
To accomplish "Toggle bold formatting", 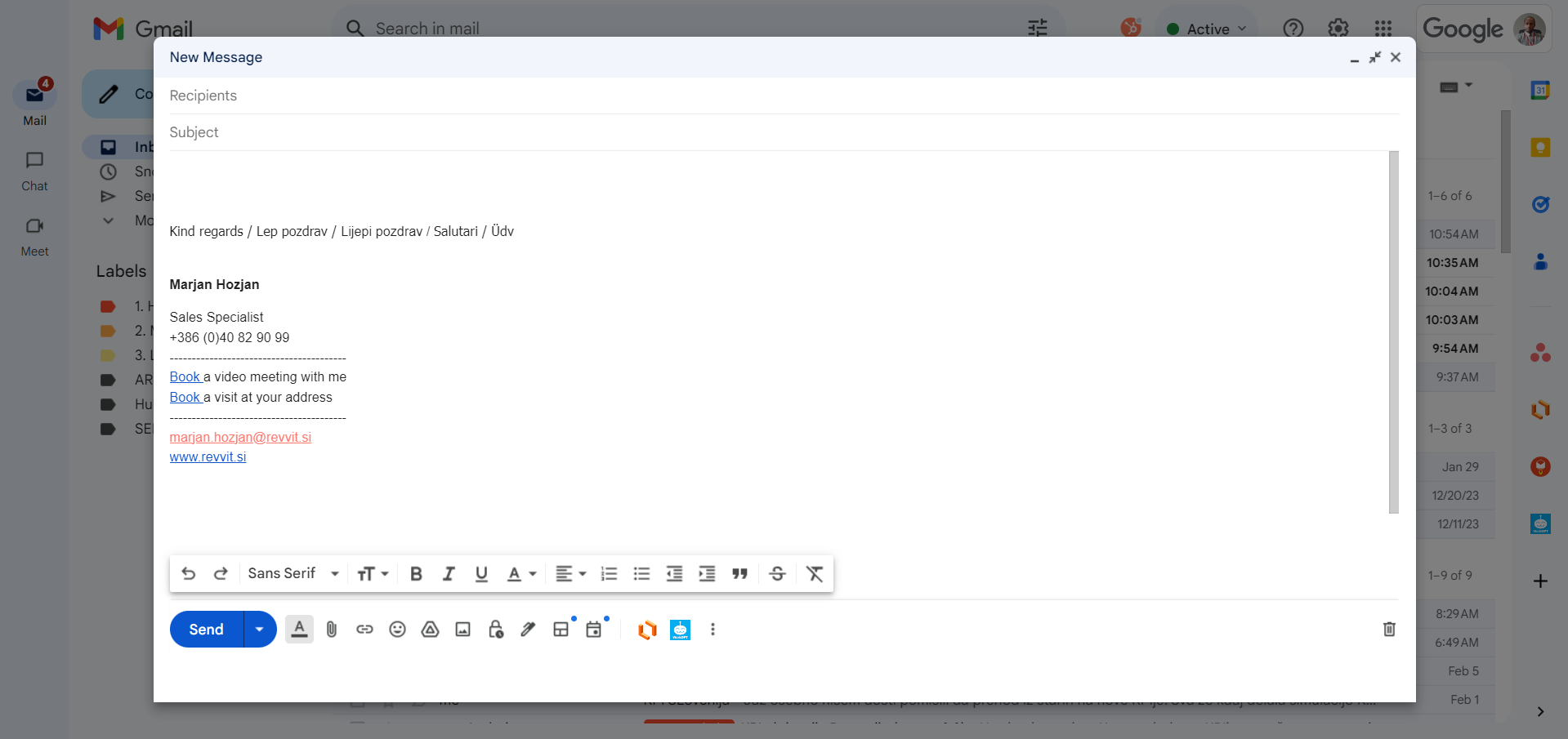I will (416, 574).
